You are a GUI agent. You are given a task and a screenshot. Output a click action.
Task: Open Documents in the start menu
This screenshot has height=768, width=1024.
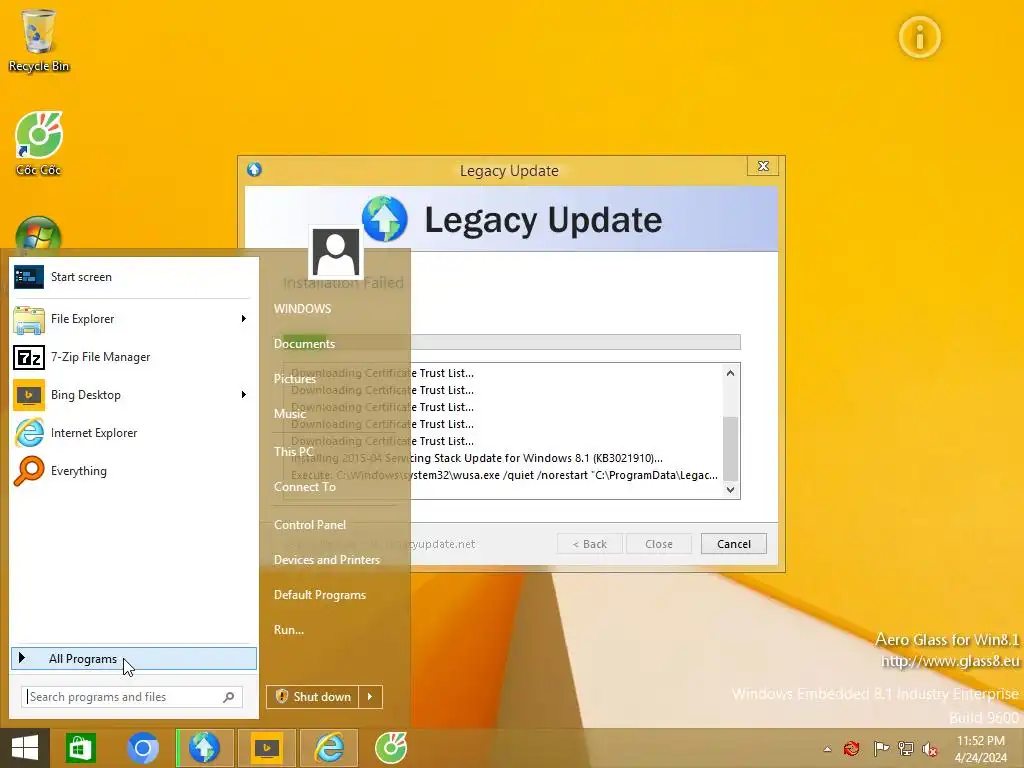click(x=304, y=344)
